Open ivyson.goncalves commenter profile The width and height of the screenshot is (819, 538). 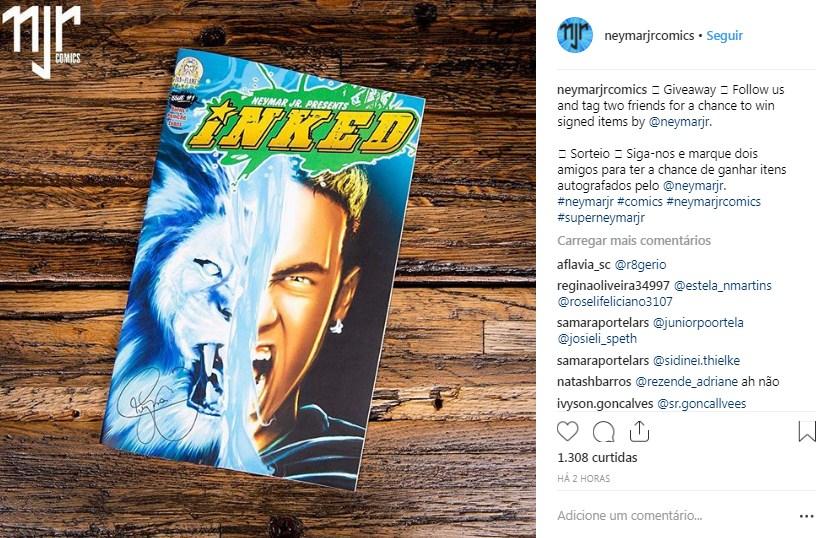point(605,403)
